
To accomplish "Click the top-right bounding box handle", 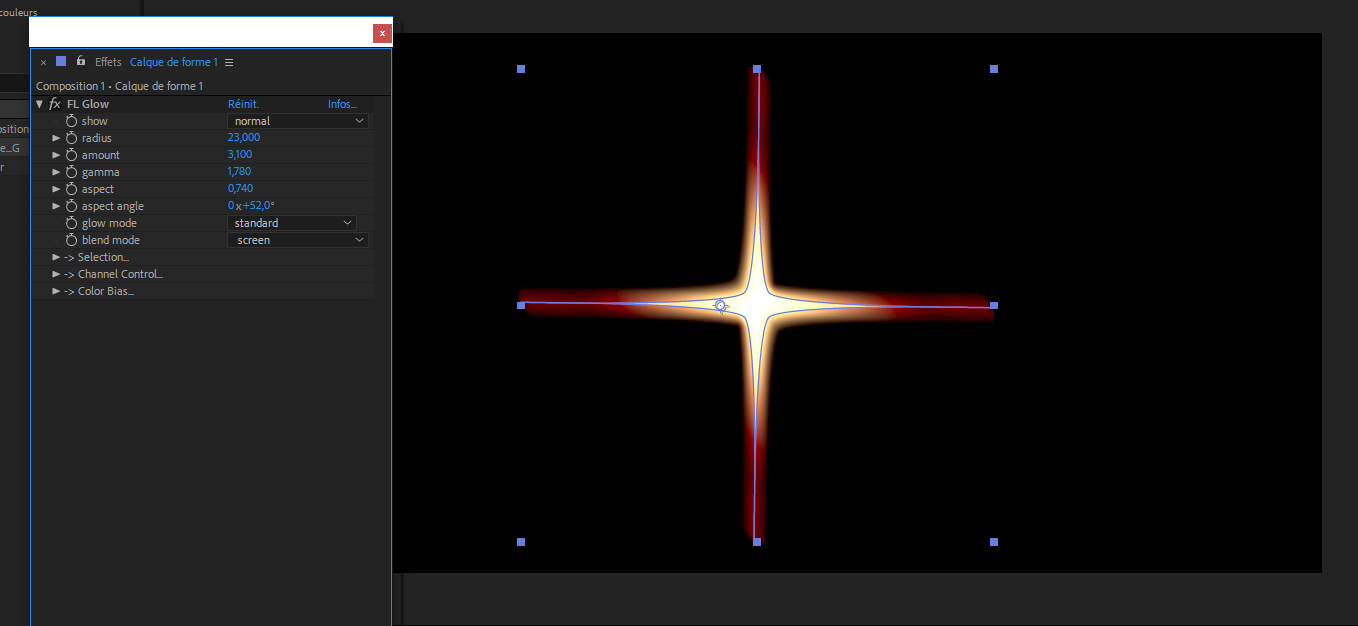I will (x=994, y=69).
